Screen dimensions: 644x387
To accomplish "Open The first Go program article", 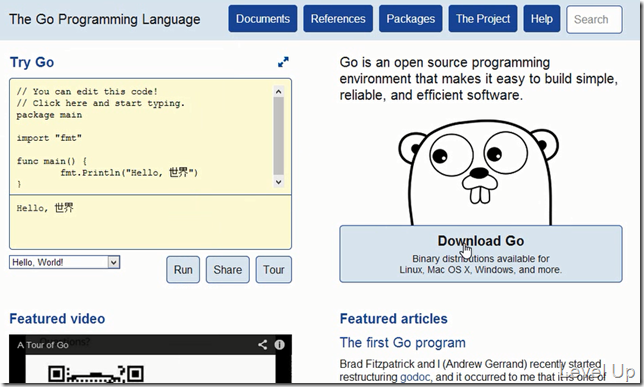I will [402, 342].
